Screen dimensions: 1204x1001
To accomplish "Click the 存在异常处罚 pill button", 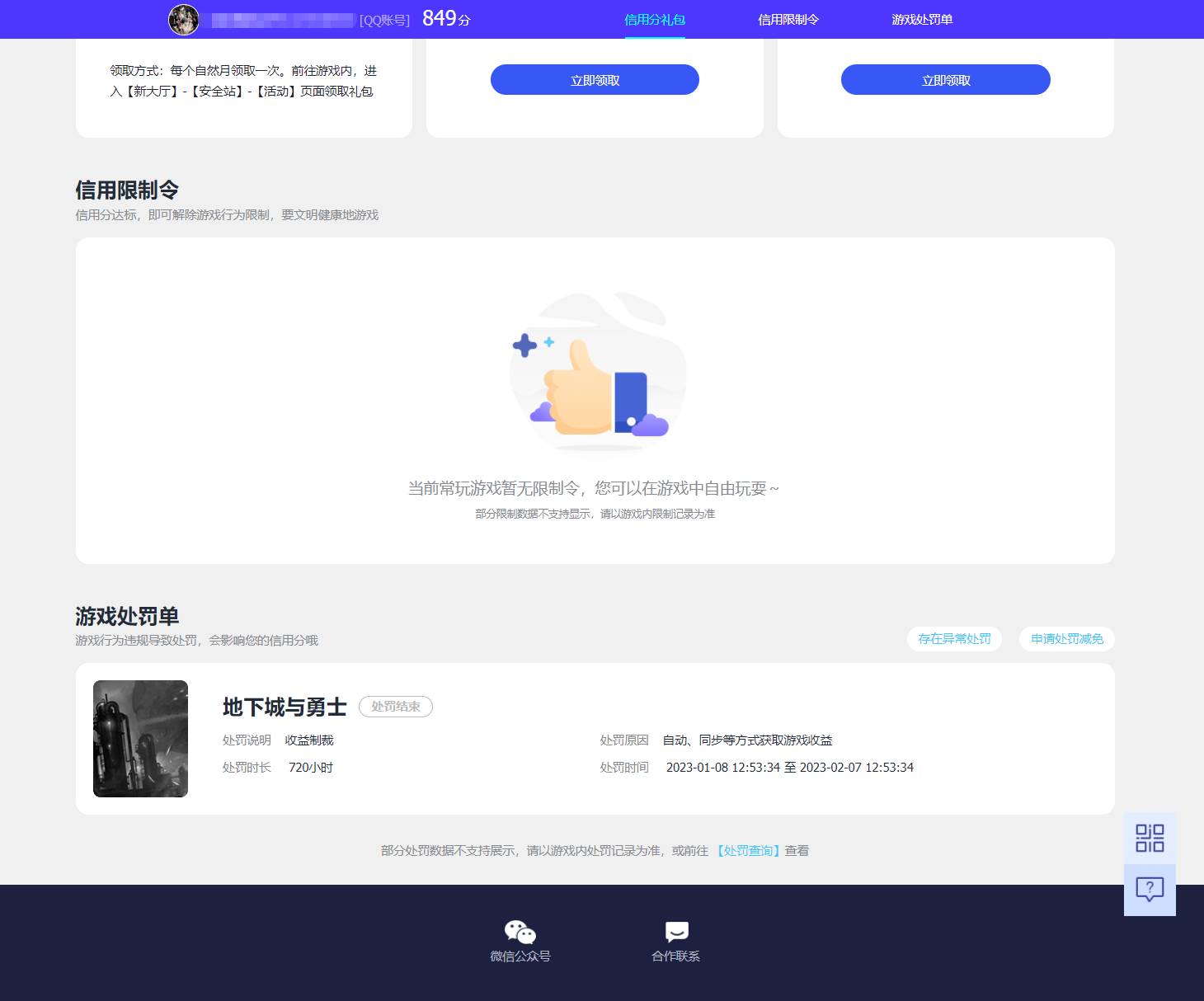I will coord(954,638).
